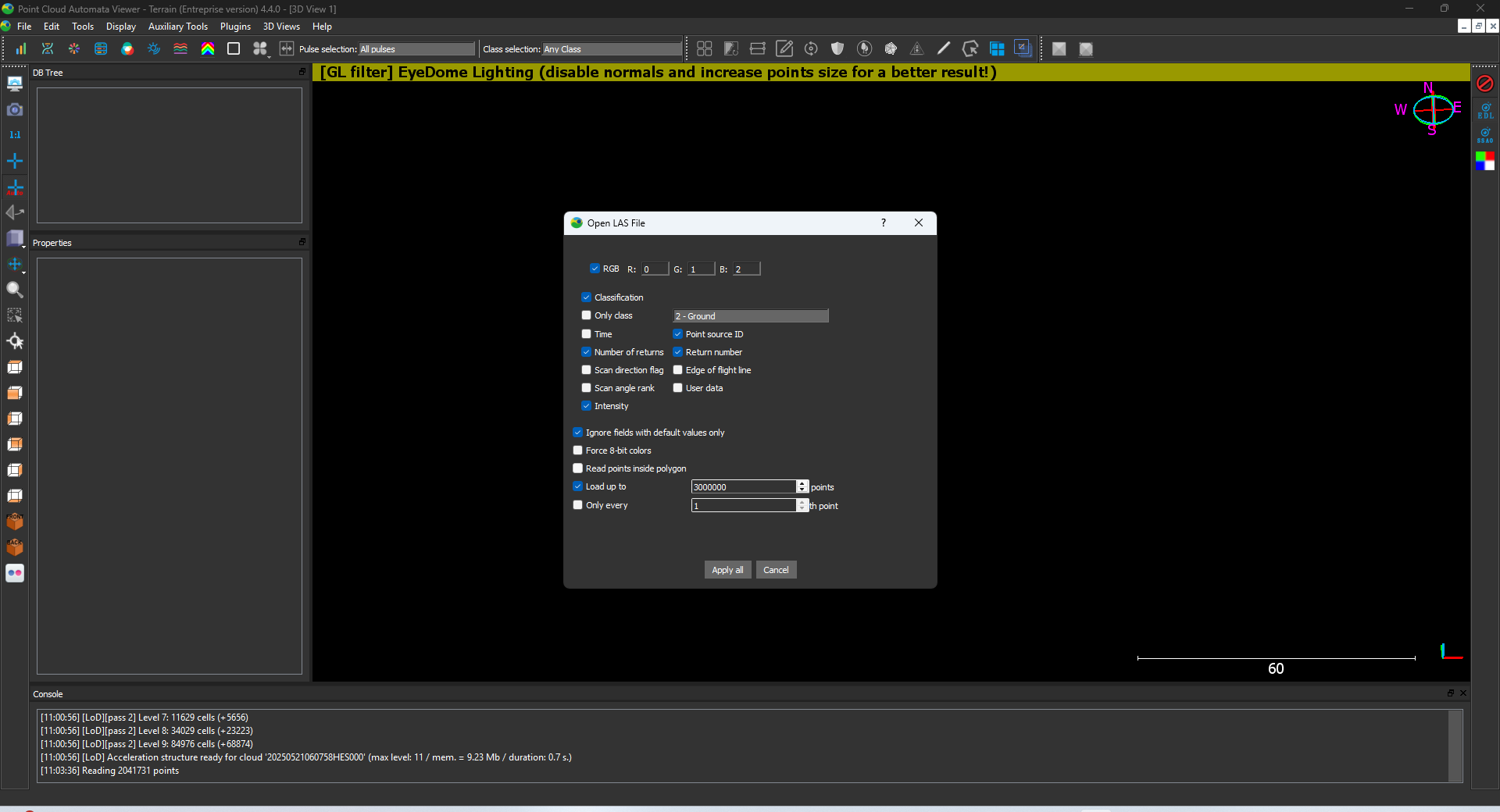
Task: Click the red remove filter icon
Action: point(1484,84)
